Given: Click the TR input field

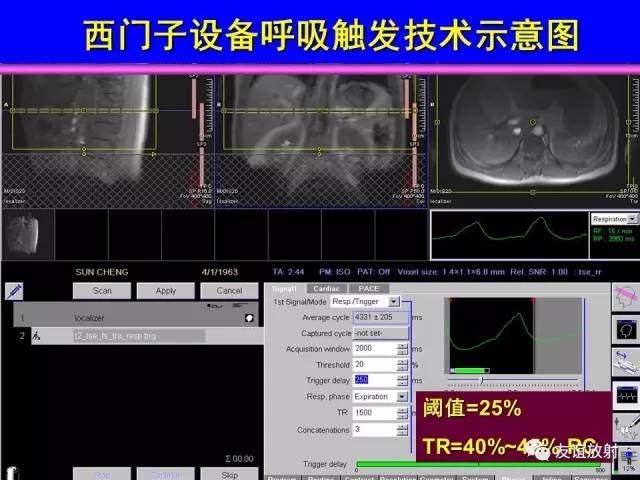Looking at the screenshot, I should (x=375, y=413).
